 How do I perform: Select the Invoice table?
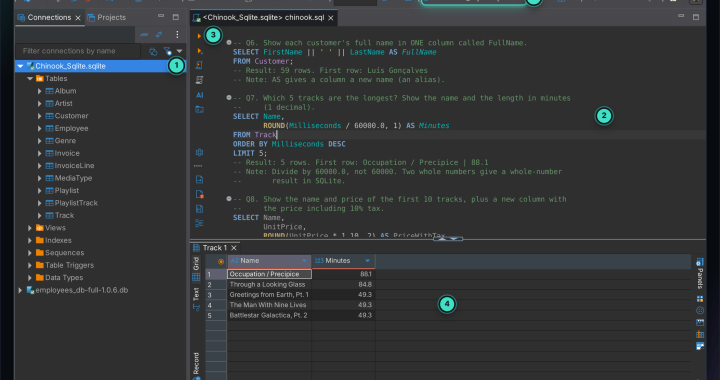[67, 153]
